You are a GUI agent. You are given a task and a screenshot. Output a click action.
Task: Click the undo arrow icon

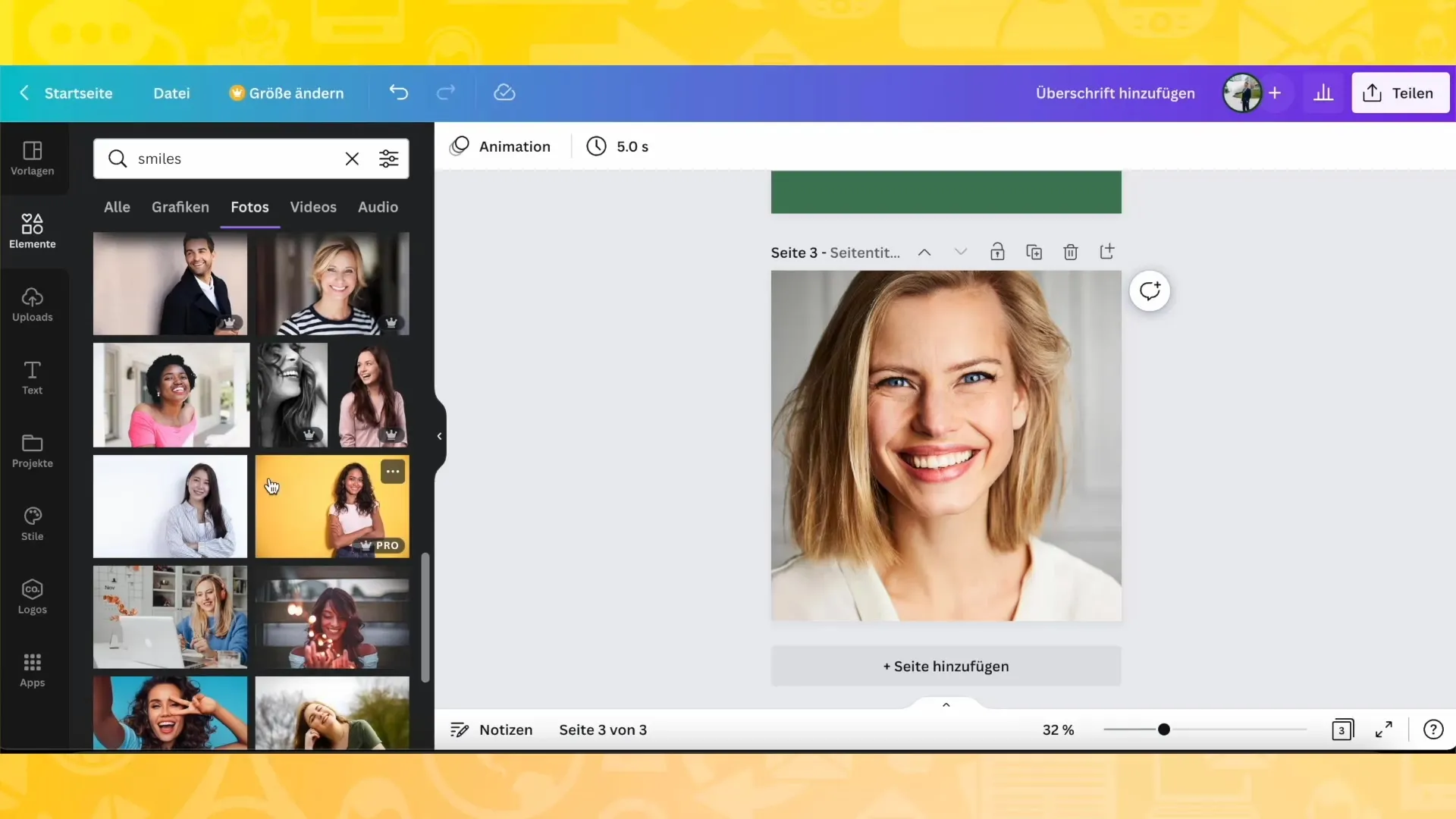[x=398, y=93]
